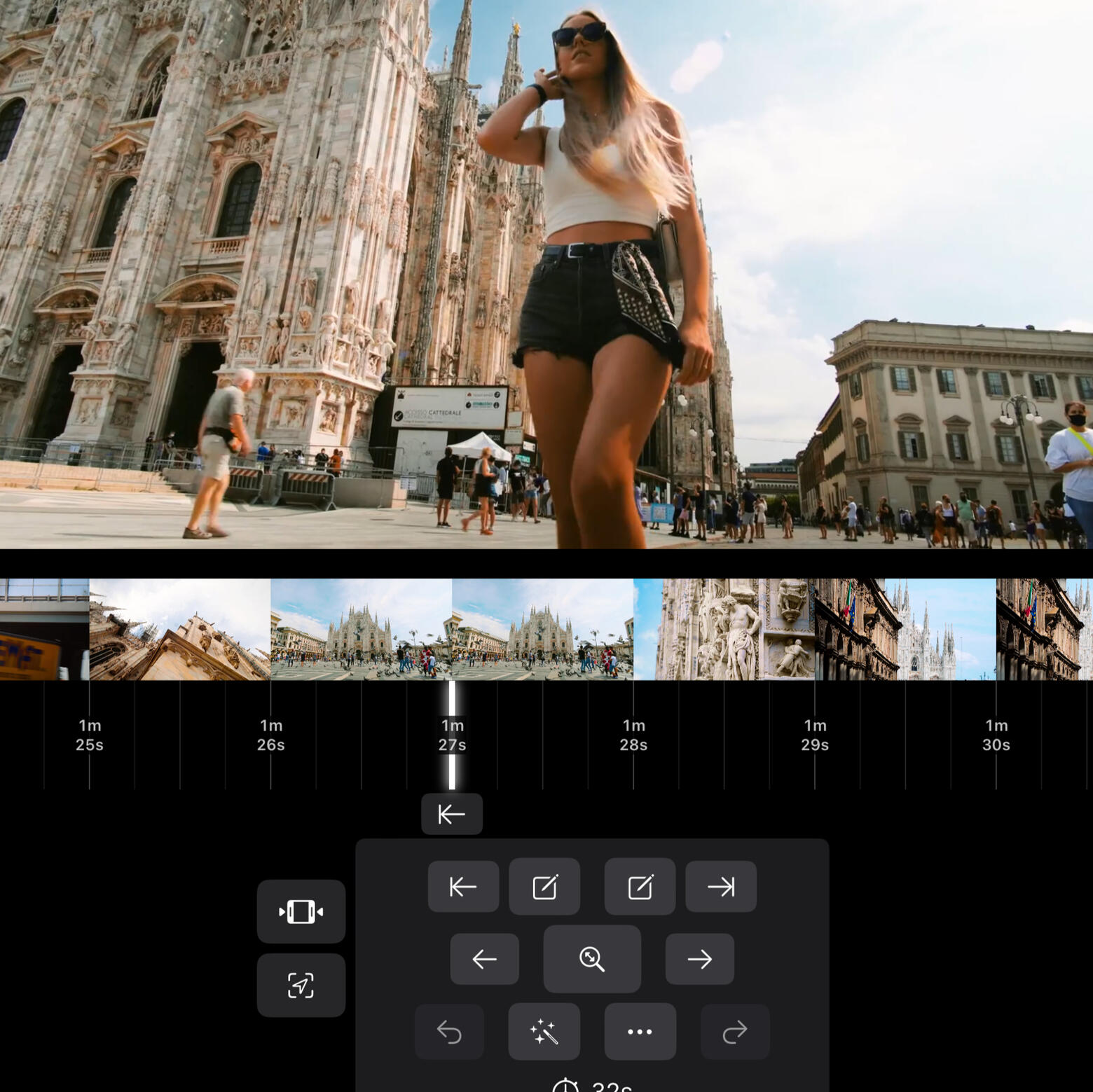This screenshot has height=1092, width=1093.
Task: Redo the last undone edit
Action: click(x=734, y=1032)
